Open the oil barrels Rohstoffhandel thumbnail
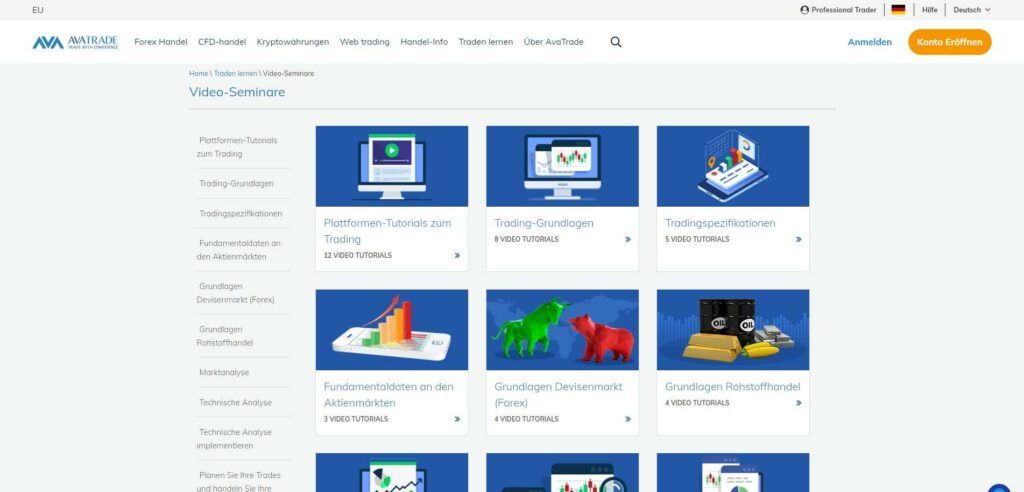 click(733, 330)
